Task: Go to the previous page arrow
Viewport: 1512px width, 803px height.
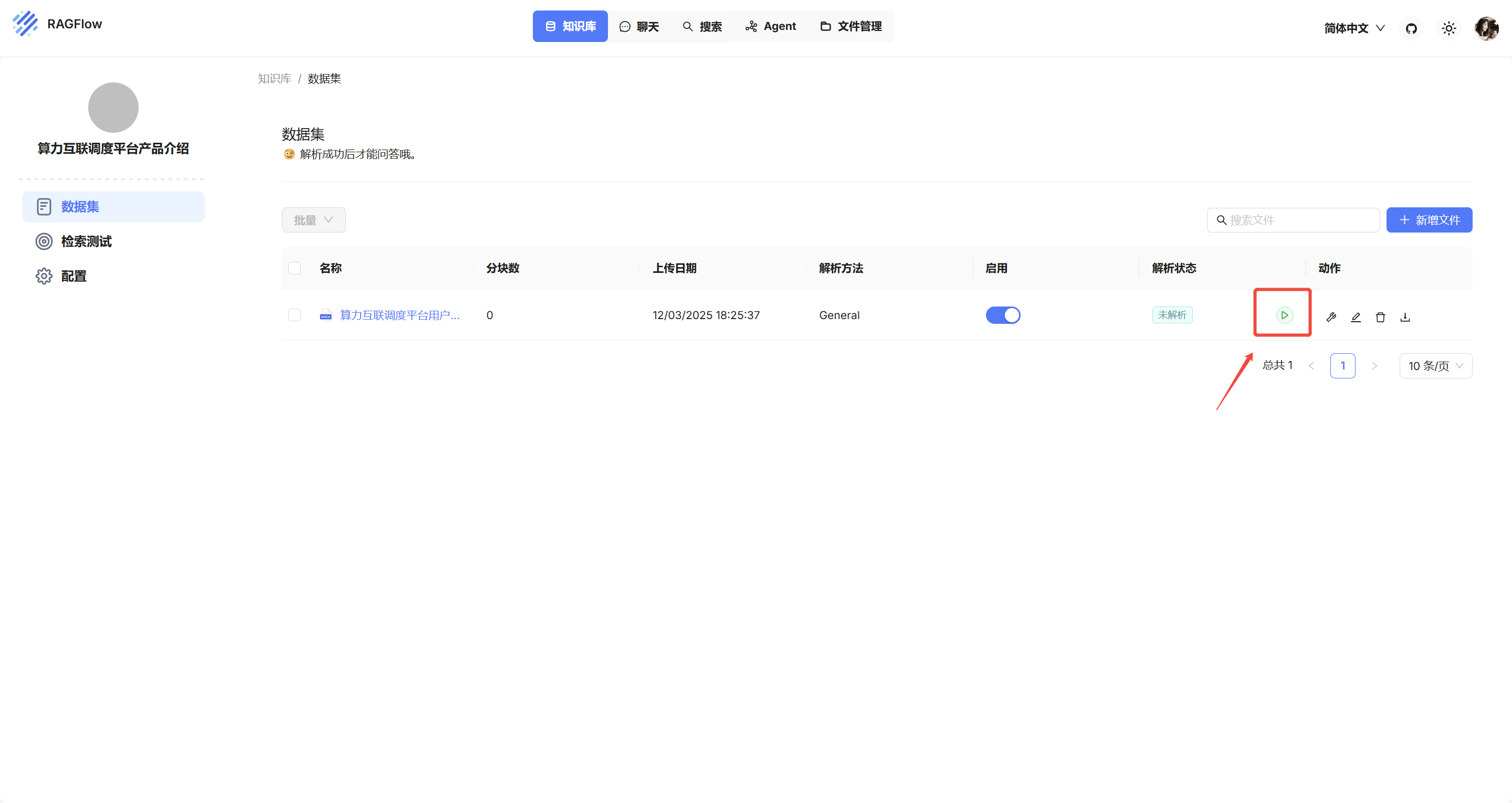Action: click(x=1311, y=366)
